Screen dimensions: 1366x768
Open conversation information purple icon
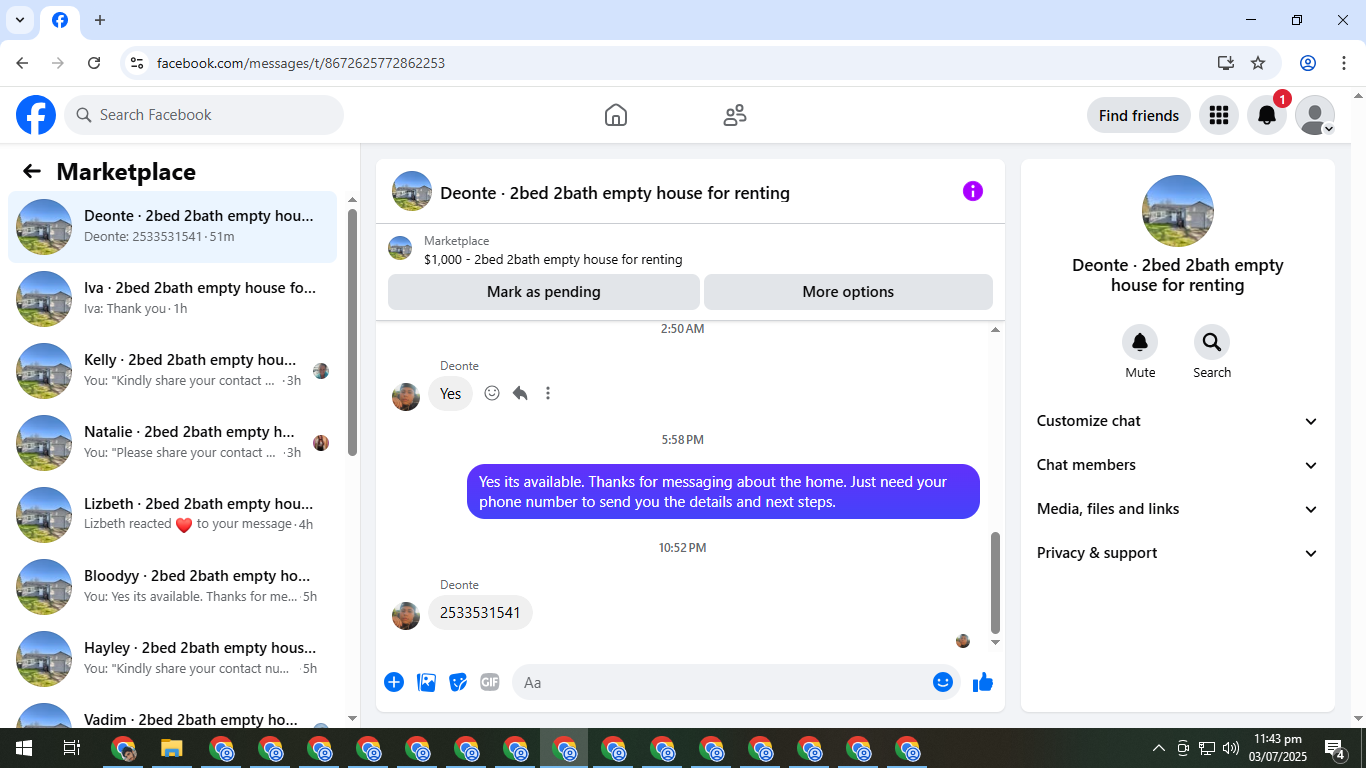point(973,191)
